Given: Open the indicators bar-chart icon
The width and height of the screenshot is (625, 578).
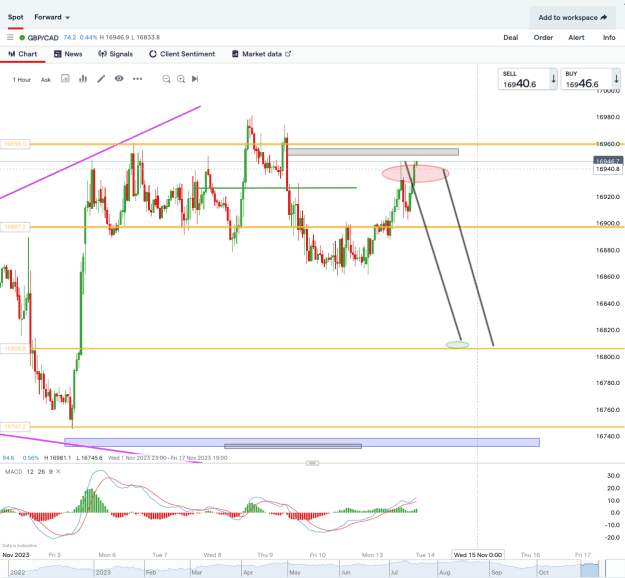Looking at the screenshot, I should pos(83,79).
